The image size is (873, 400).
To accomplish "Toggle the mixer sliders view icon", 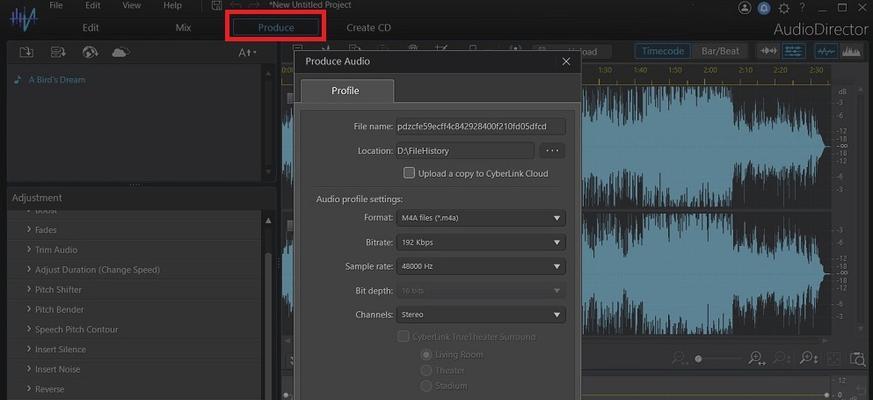I will [x=793, y=51].
